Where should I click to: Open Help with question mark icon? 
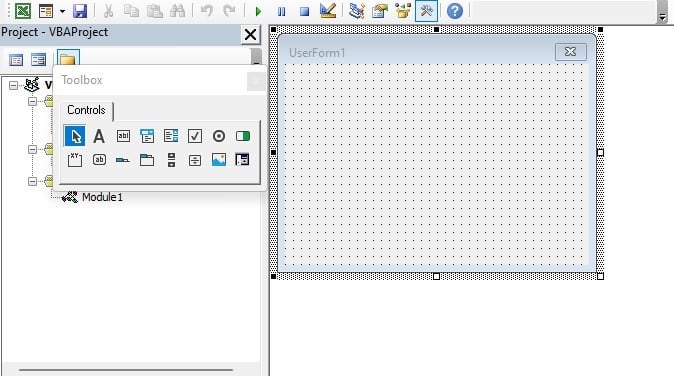tap(454, 11)
